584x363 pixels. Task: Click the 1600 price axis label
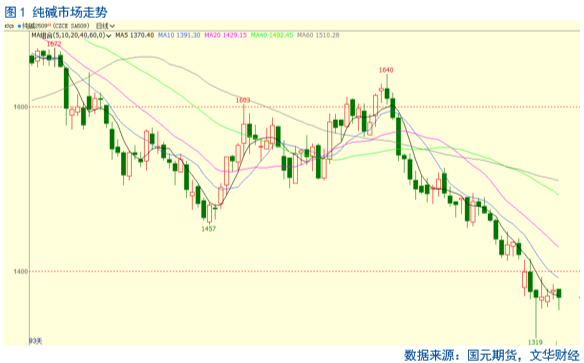21,107
